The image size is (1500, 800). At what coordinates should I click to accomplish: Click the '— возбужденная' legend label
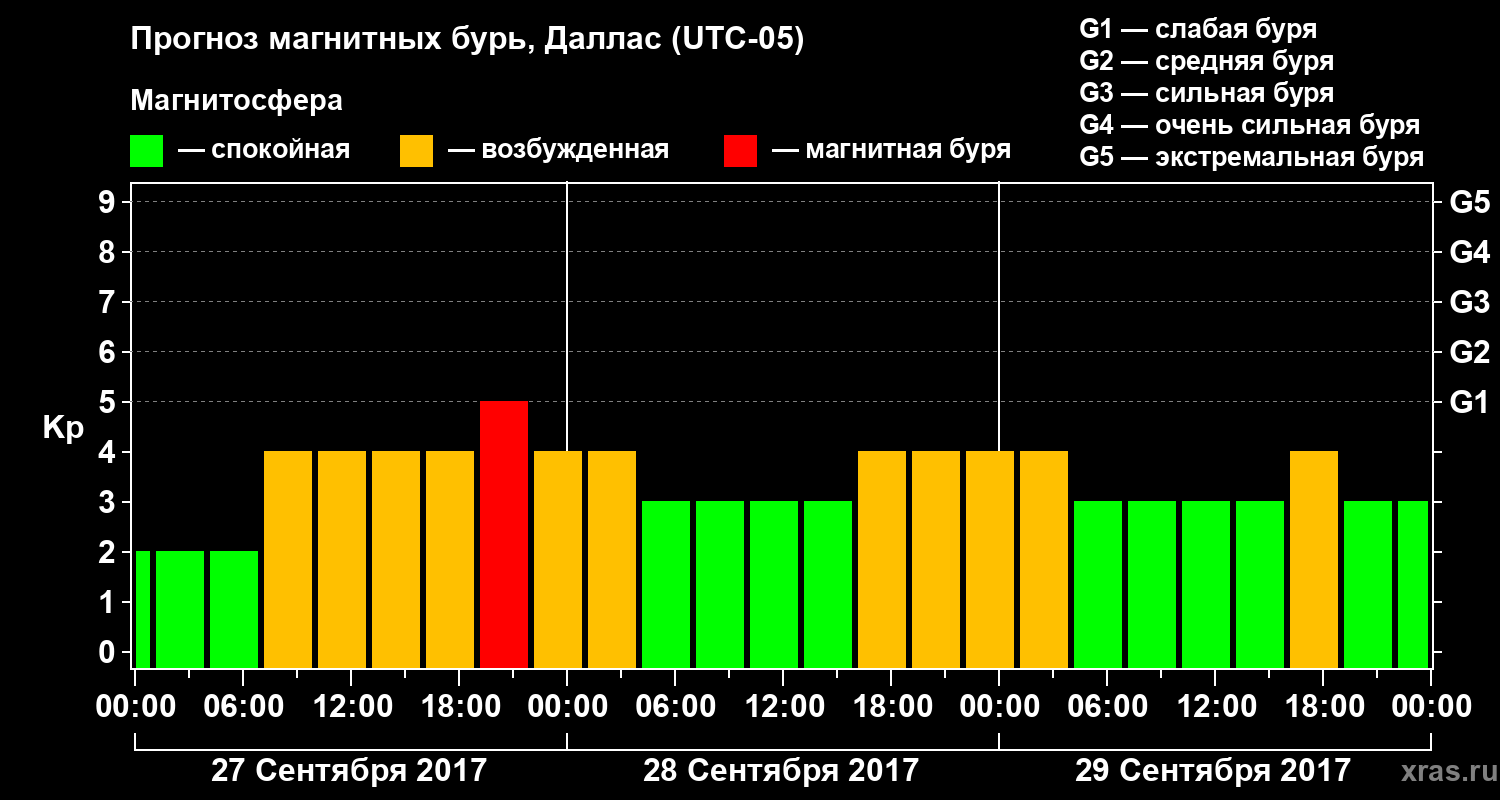pos(558,150)
